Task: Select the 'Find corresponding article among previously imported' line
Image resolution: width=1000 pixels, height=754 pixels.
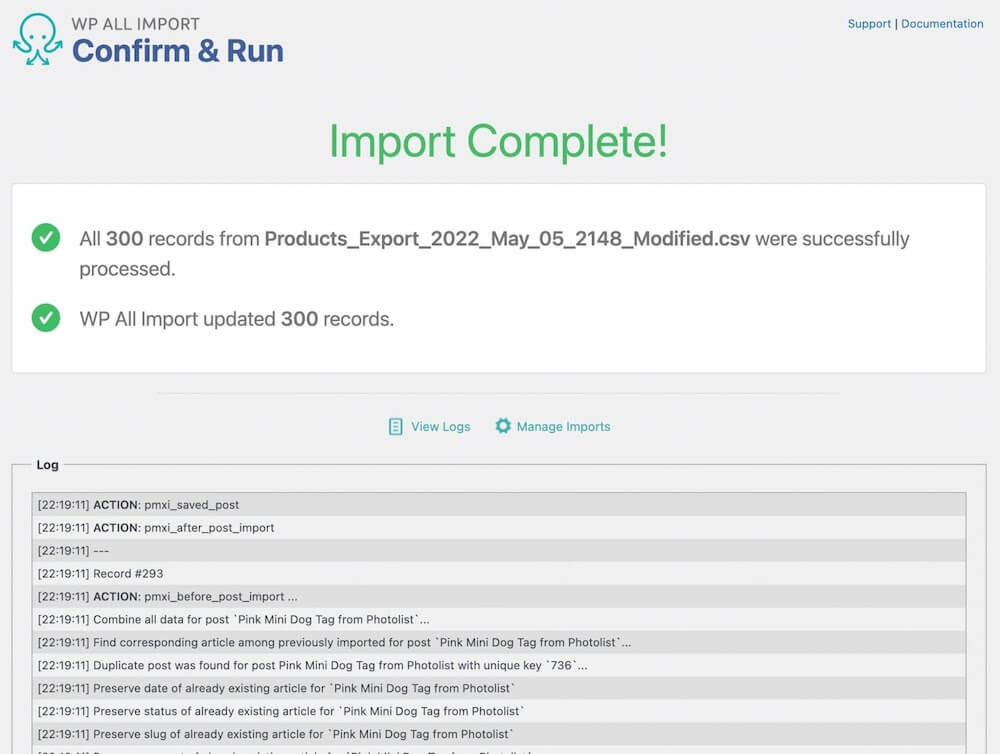Action: (x=499, y=642)
